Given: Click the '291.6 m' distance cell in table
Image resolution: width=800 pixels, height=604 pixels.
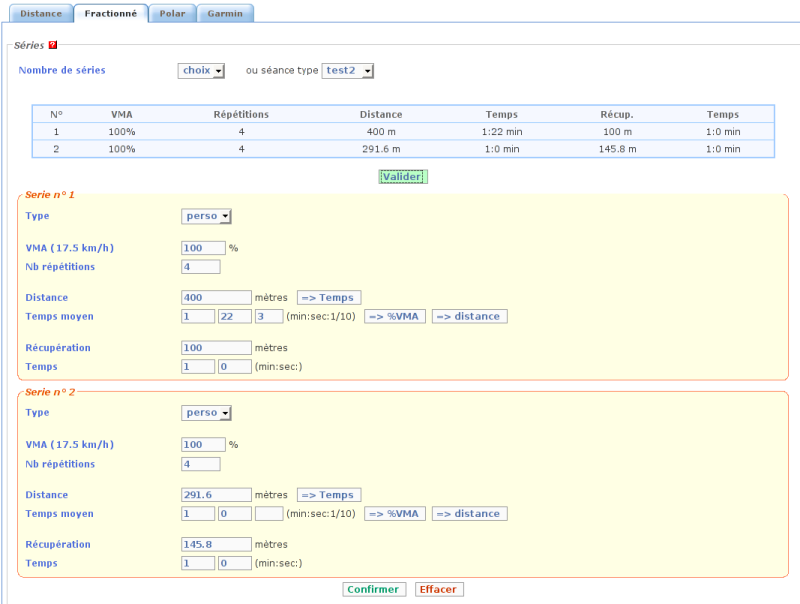Looking at the screenshot, I should tap(381, 149).
